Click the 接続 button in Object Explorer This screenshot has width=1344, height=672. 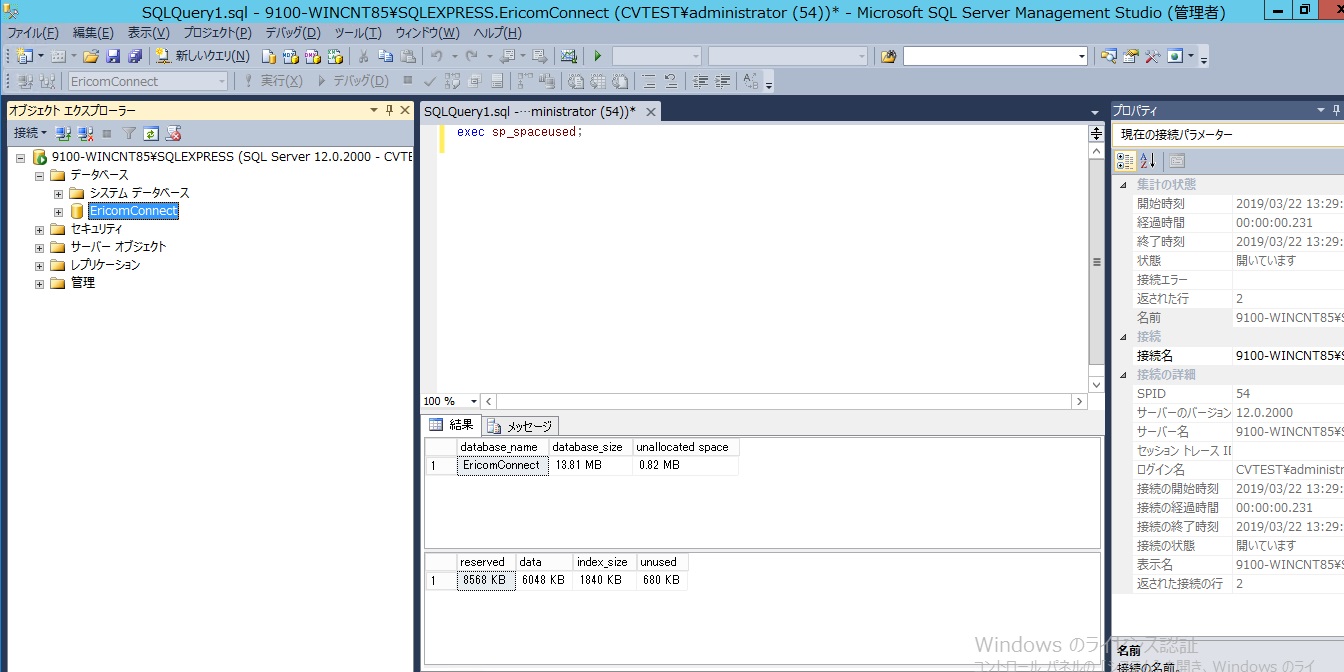pyautogui.click(x=29, y=133)
